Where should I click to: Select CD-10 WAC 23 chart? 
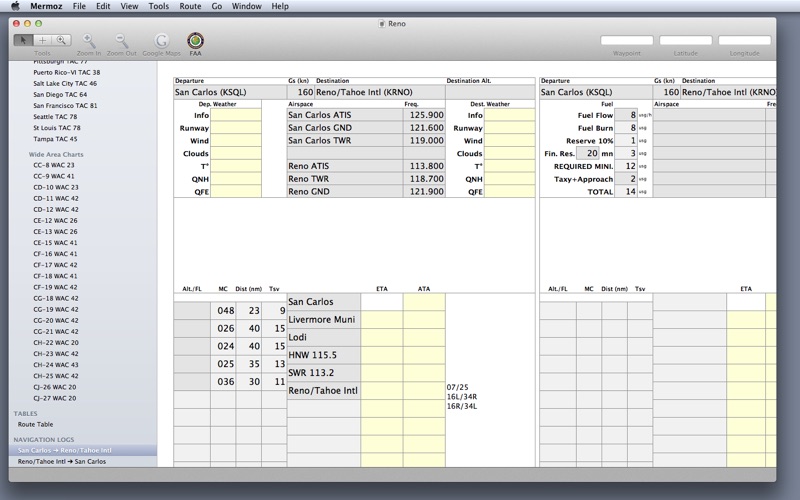56,187
